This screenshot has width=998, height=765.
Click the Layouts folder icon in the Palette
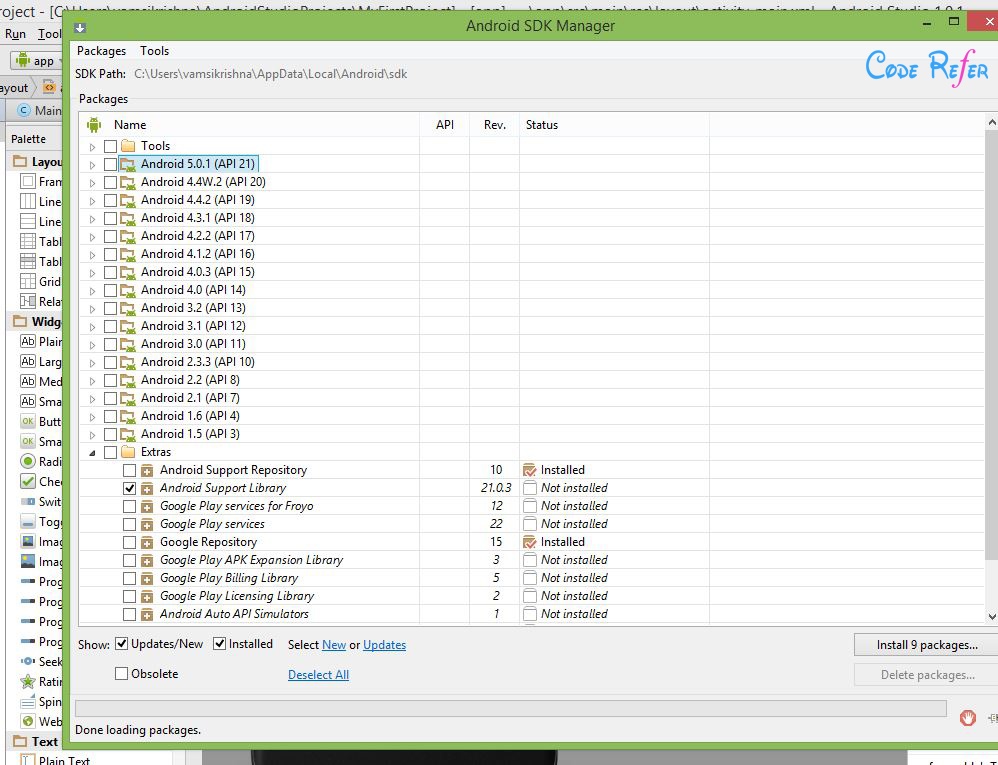click(x=20, y=162)
